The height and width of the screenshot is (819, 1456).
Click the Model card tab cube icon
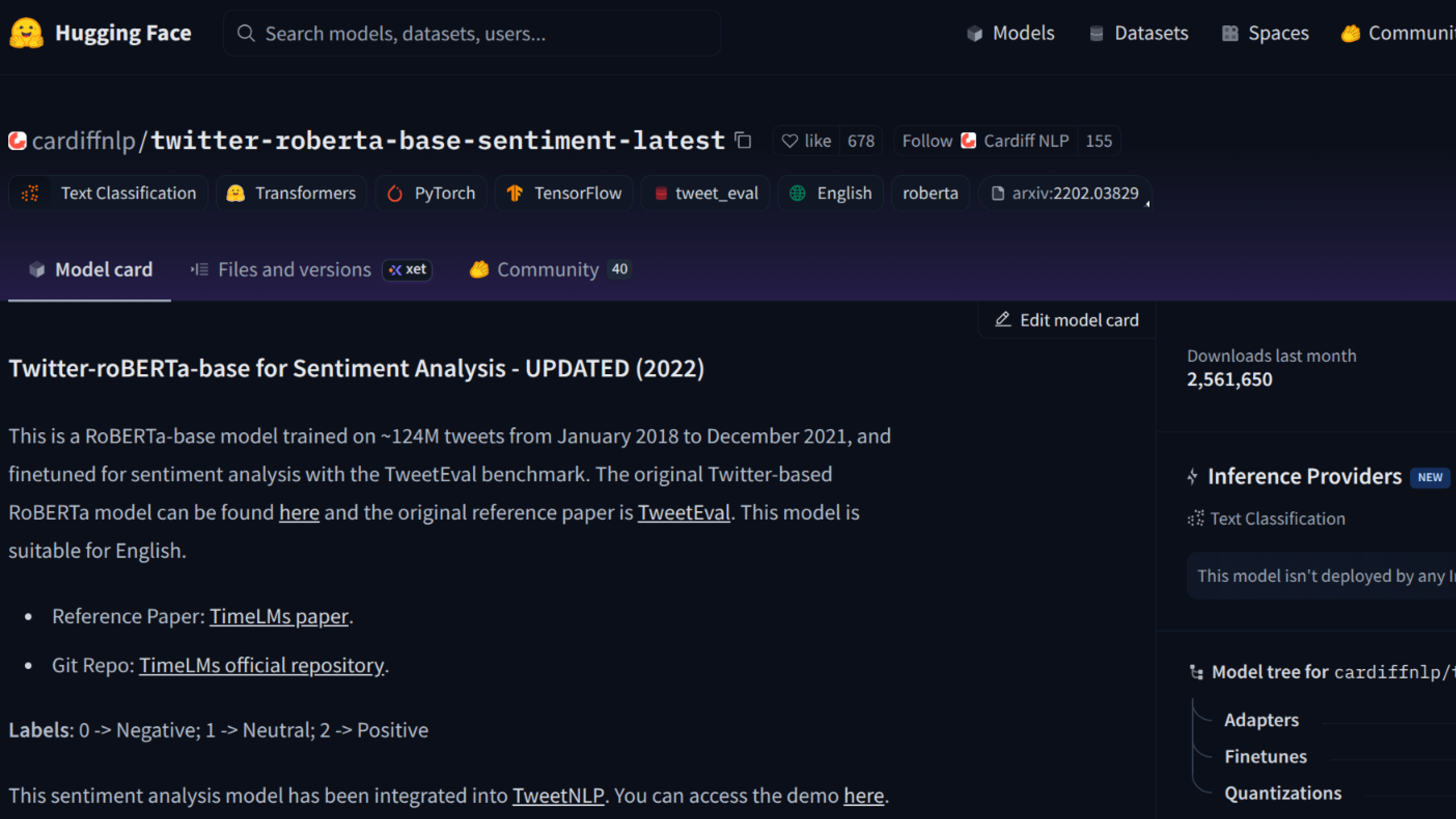point(37,270)
